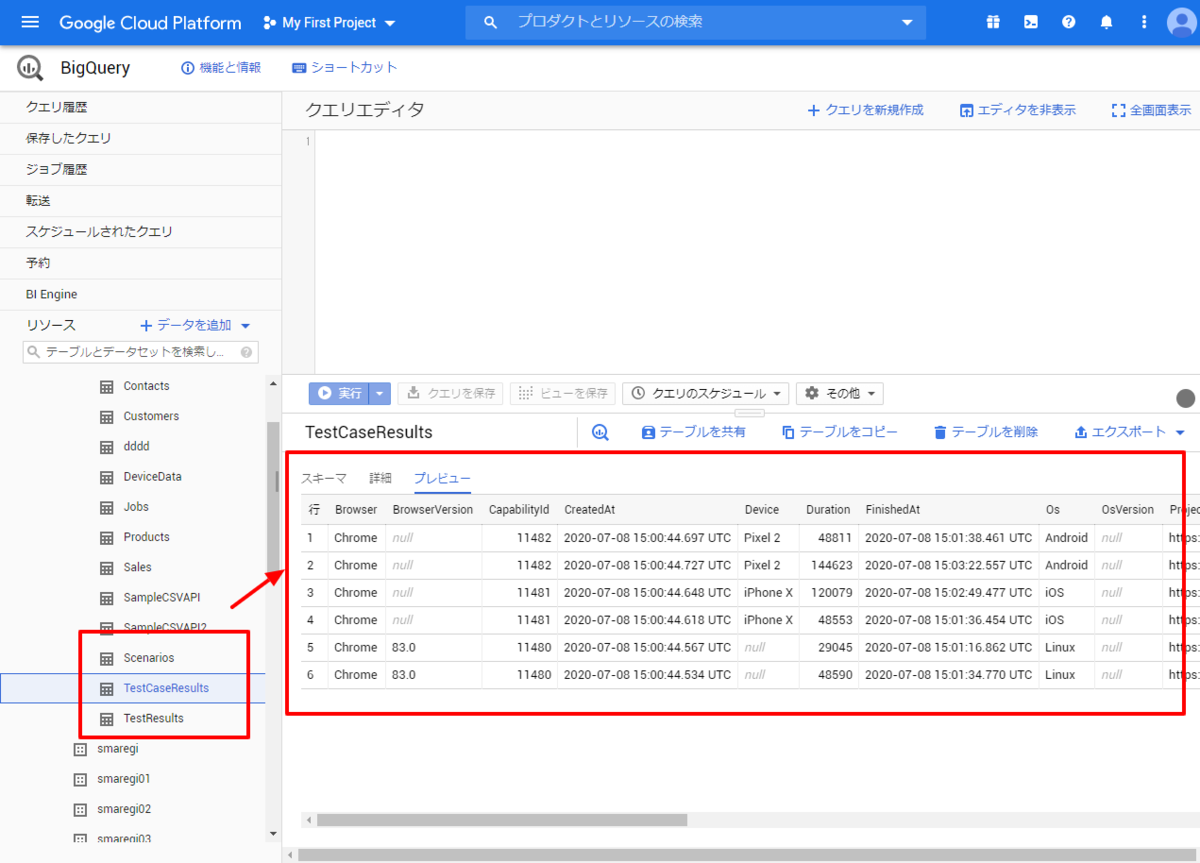Select the Customers table
Image resolution: width=1200 pixels, height=863 pixels.
(151, 416)
